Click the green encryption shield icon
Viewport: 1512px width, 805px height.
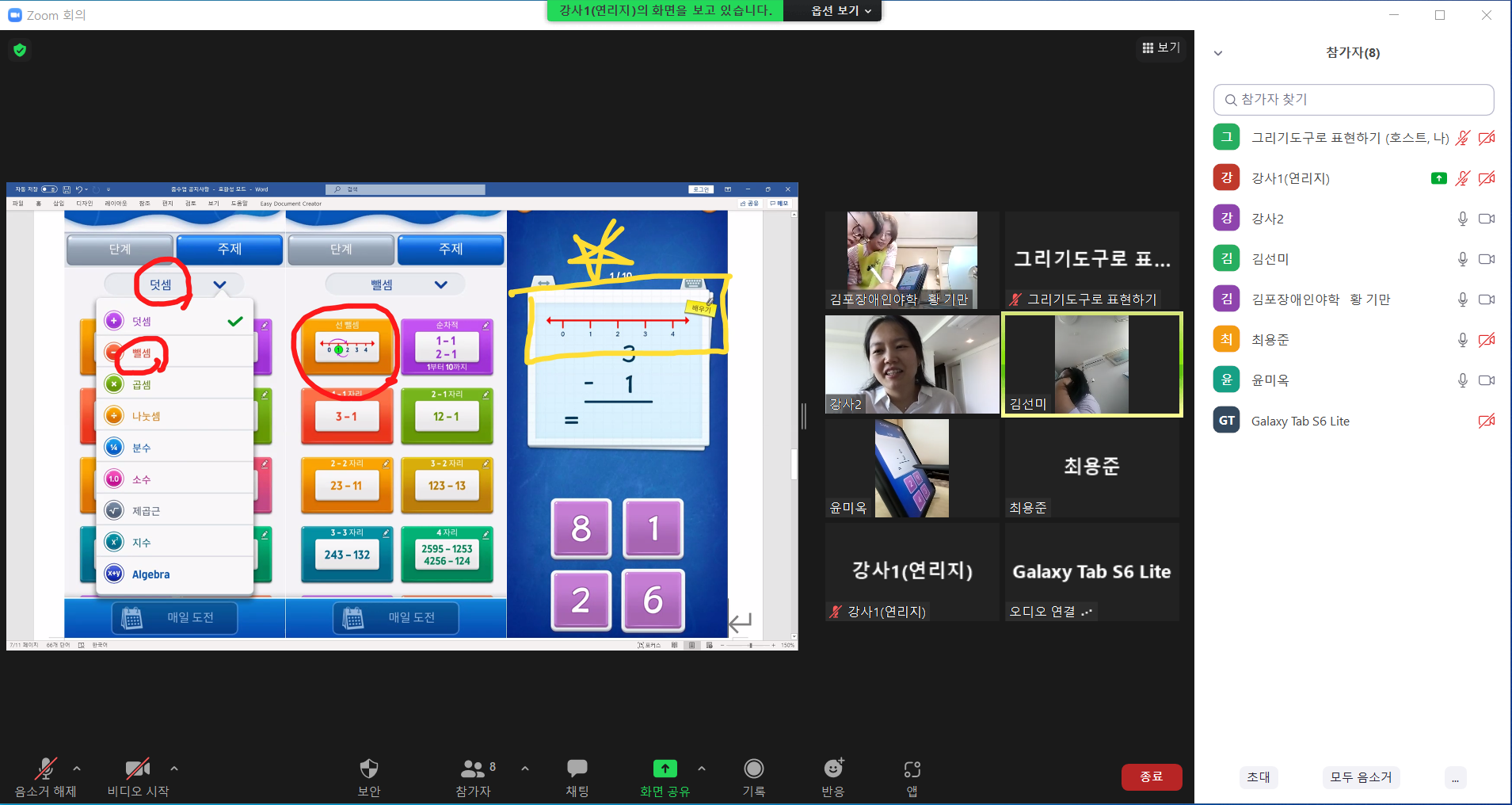(x=20, y=50)
